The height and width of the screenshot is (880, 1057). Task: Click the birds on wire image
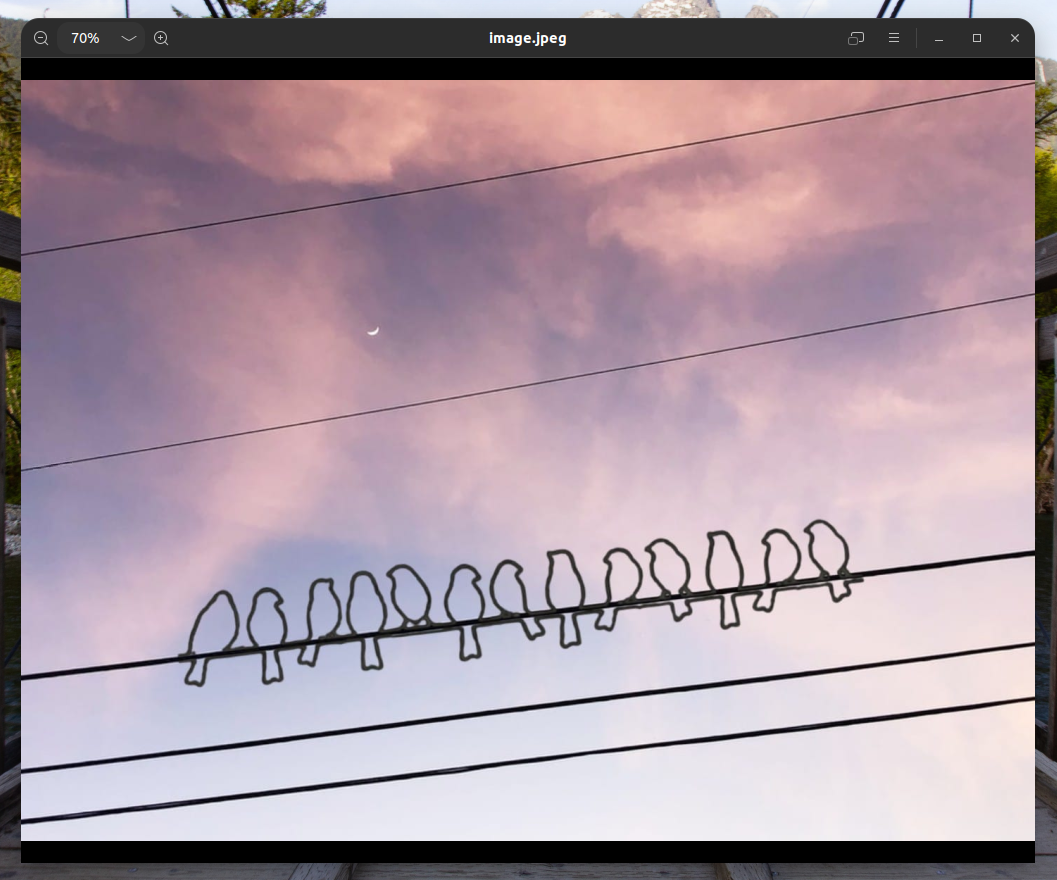pos(528,460)
